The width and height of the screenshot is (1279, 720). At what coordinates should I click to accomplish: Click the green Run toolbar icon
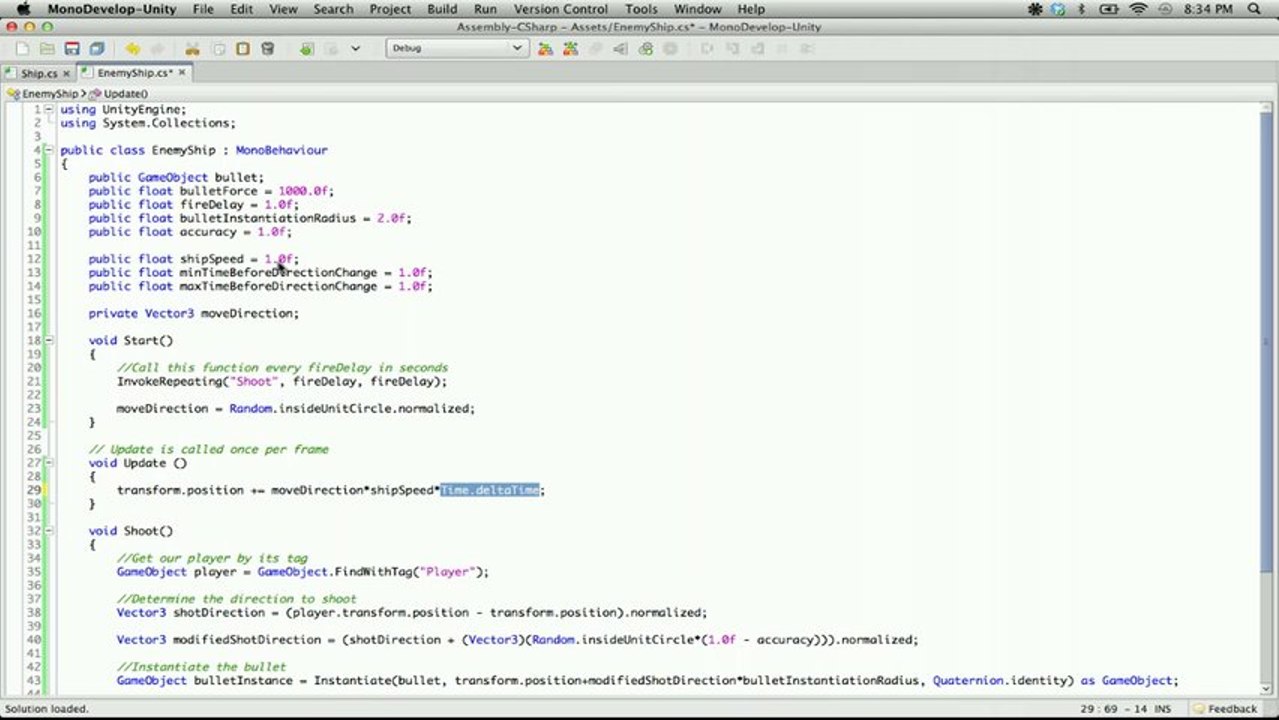point(307,48)
